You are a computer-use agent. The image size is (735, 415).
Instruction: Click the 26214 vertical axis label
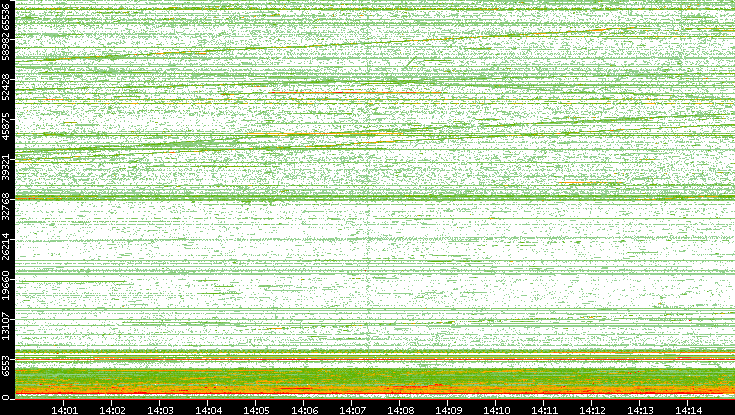point(5,249)
